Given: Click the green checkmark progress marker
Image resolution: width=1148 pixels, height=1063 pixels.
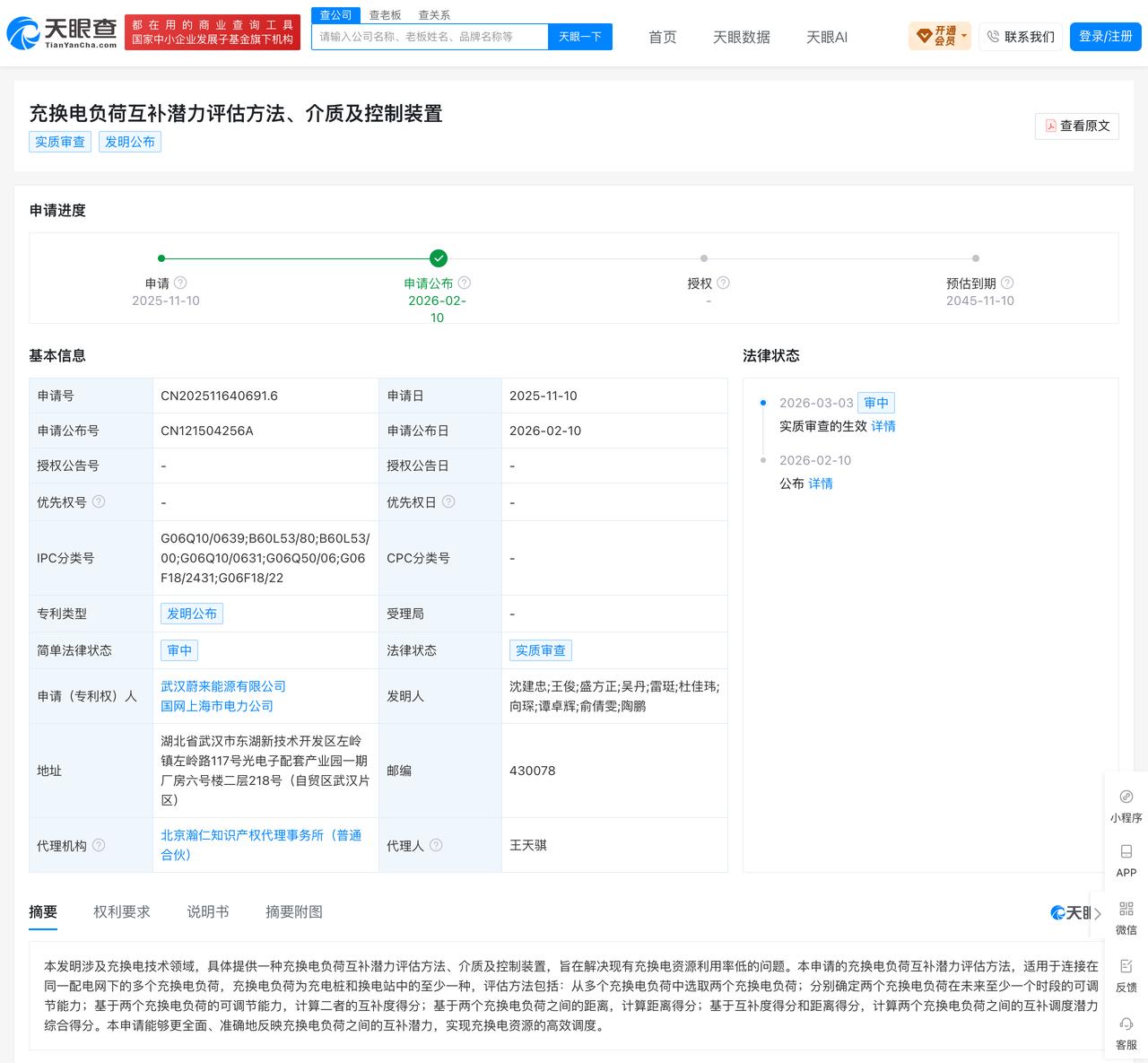Looking at the screenshot, I should (x=438, y=258).
